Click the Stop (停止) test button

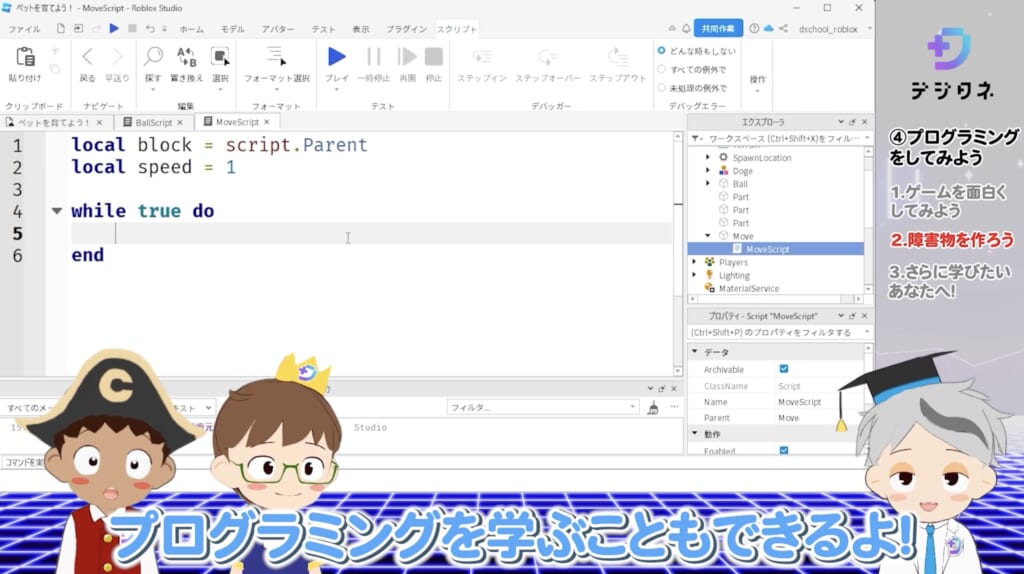434,57
